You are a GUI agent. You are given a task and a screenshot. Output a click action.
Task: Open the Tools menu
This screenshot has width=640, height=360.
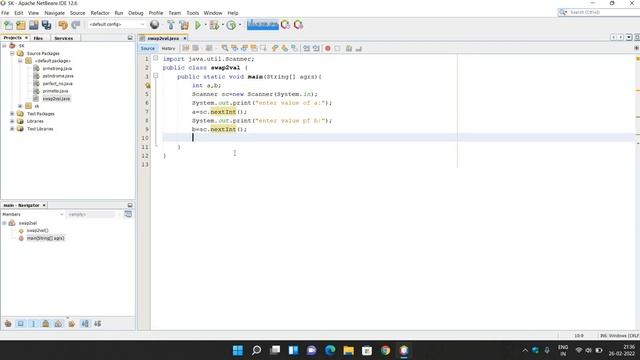pos(192,13)
